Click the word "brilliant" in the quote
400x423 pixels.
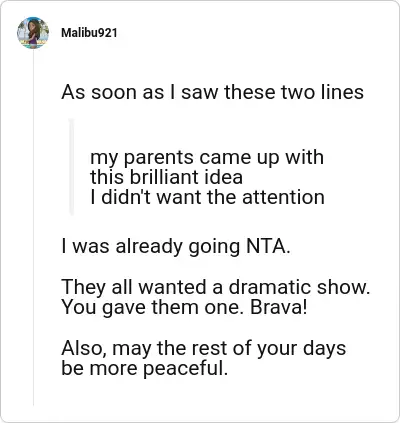162,177
